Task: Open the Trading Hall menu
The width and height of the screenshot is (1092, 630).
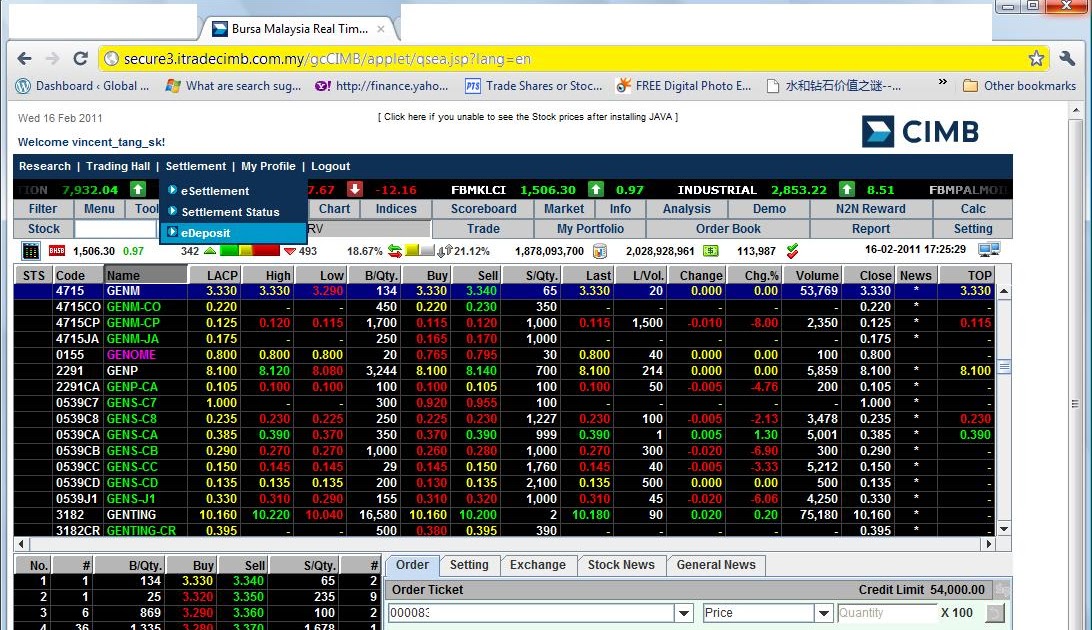Action: [x=118, y=166]
